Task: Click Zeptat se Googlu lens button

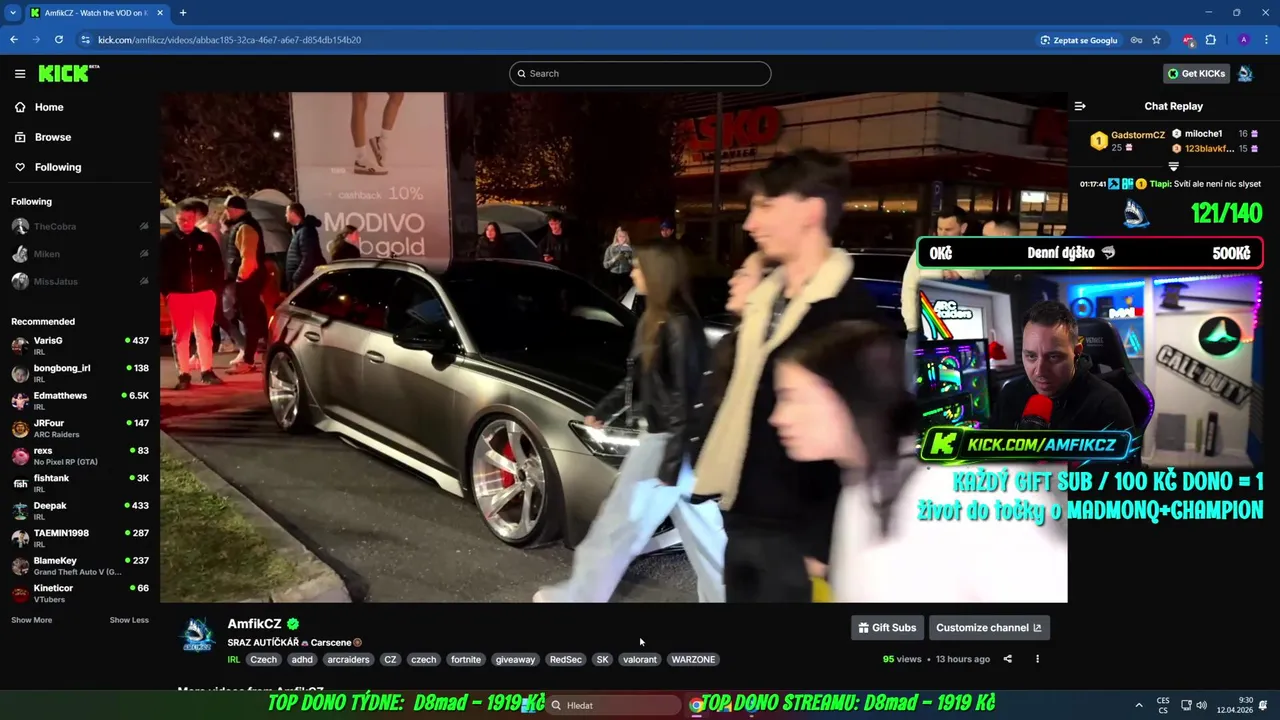Action: (1079, 40)
